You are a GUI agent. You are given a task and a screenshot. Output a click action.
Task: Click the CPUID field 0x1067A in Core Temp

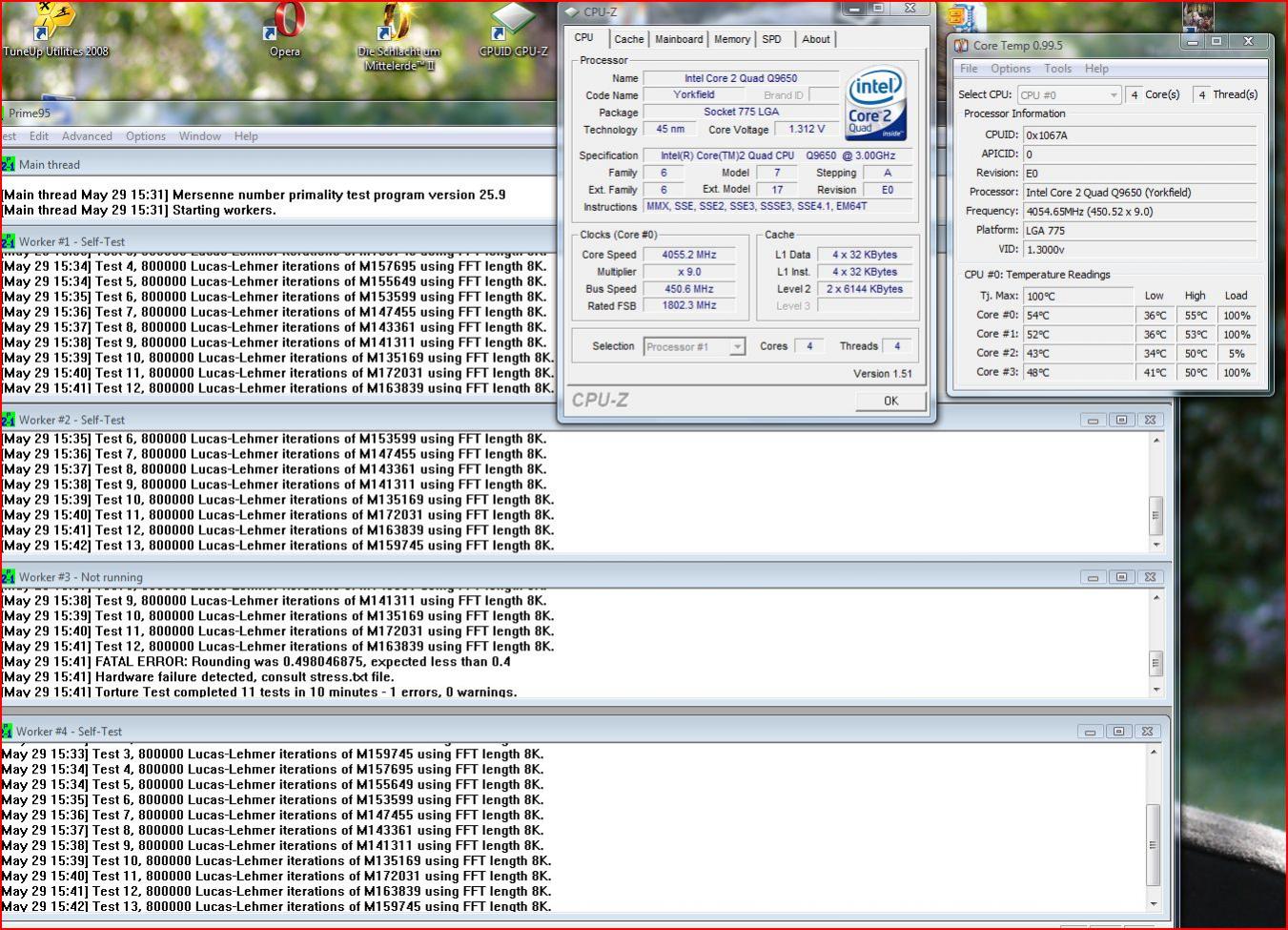tap(1139, 135)
